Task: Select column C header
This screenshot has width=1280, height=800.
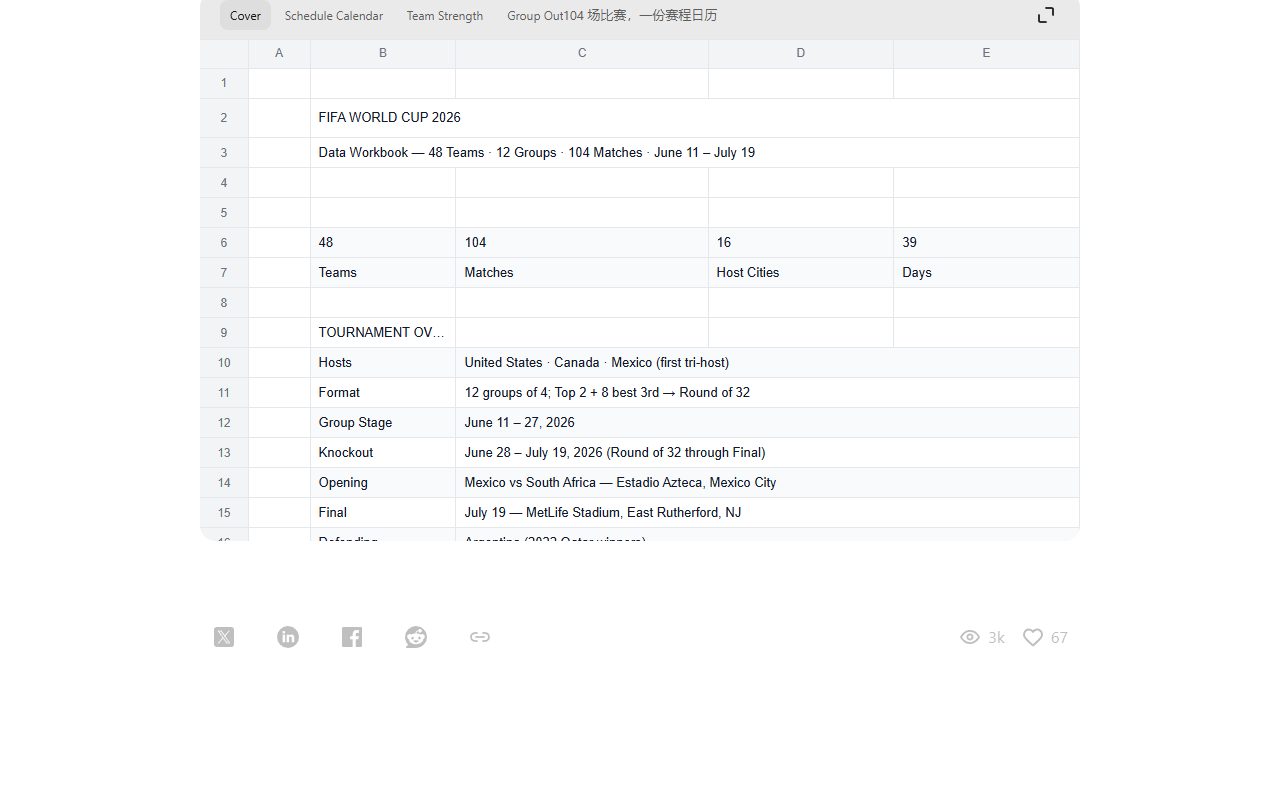Action: tap(582, 53)
